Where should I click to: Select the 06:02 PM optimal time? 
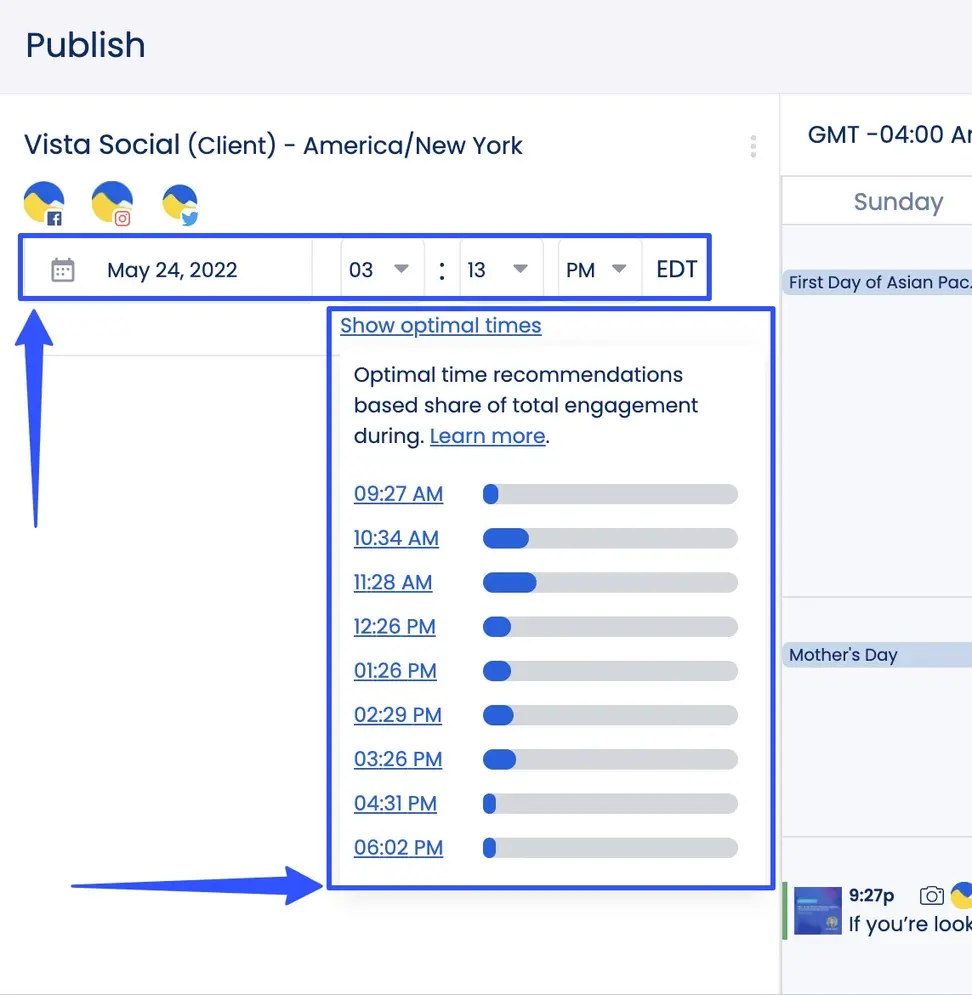coord(398,847)
